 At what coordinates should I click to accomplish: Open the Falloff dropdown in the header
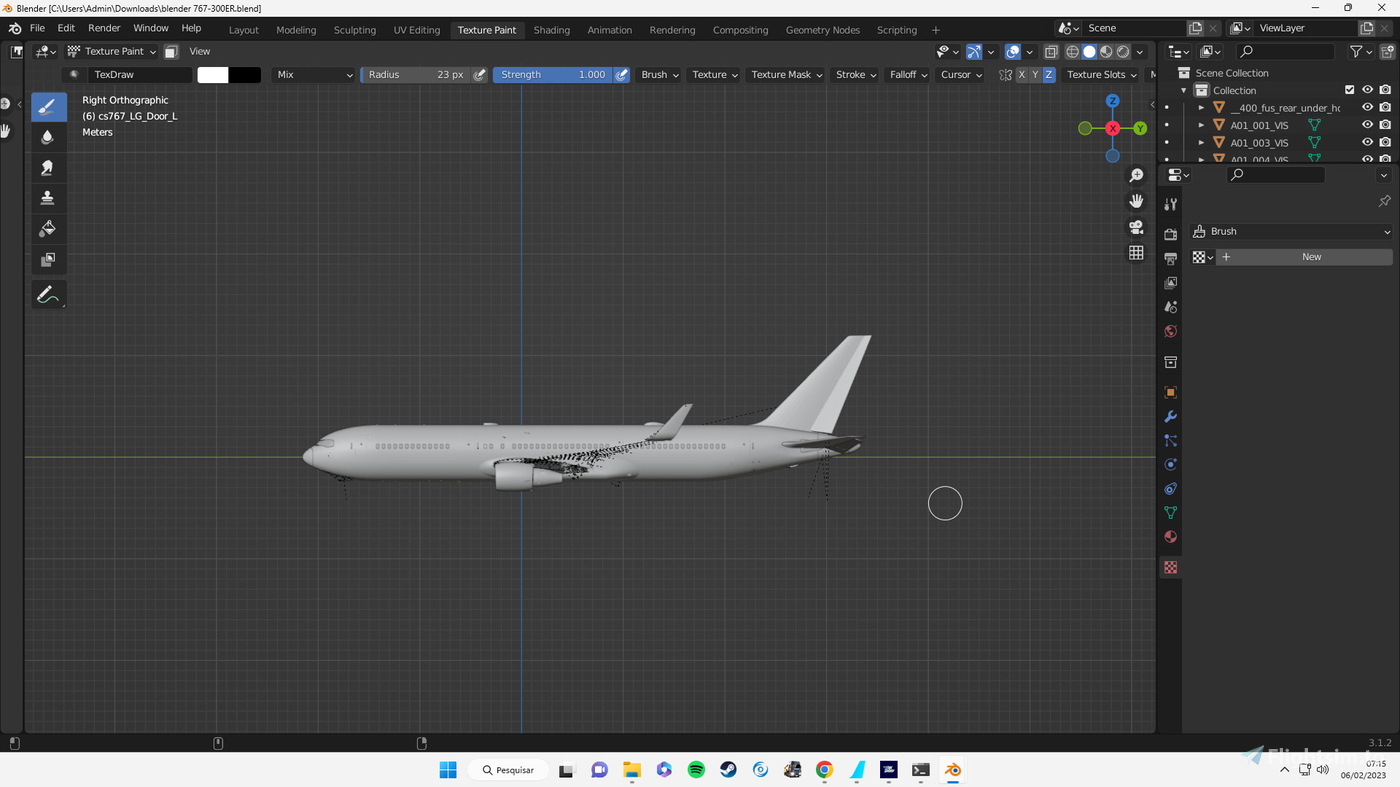point(907,74)
